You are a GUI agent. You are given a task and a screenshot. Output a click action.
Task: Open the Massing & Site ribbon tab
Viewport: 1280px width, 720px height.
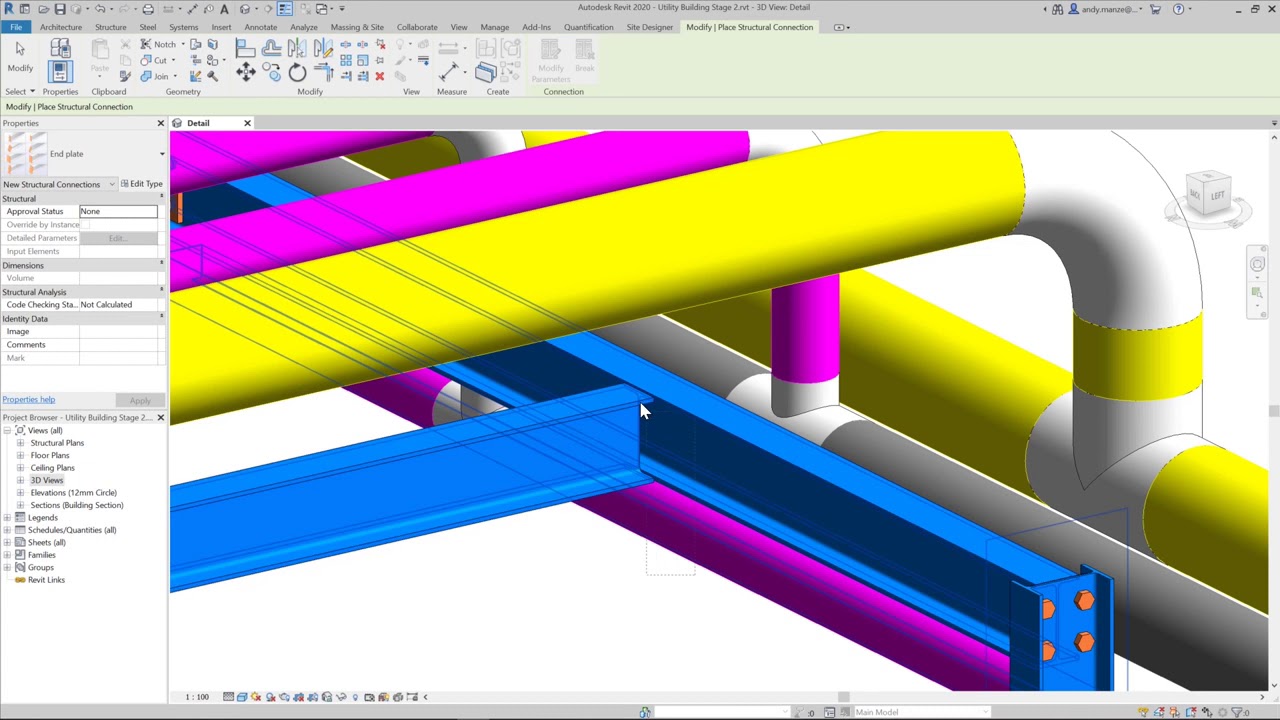(x=357, y=27)
